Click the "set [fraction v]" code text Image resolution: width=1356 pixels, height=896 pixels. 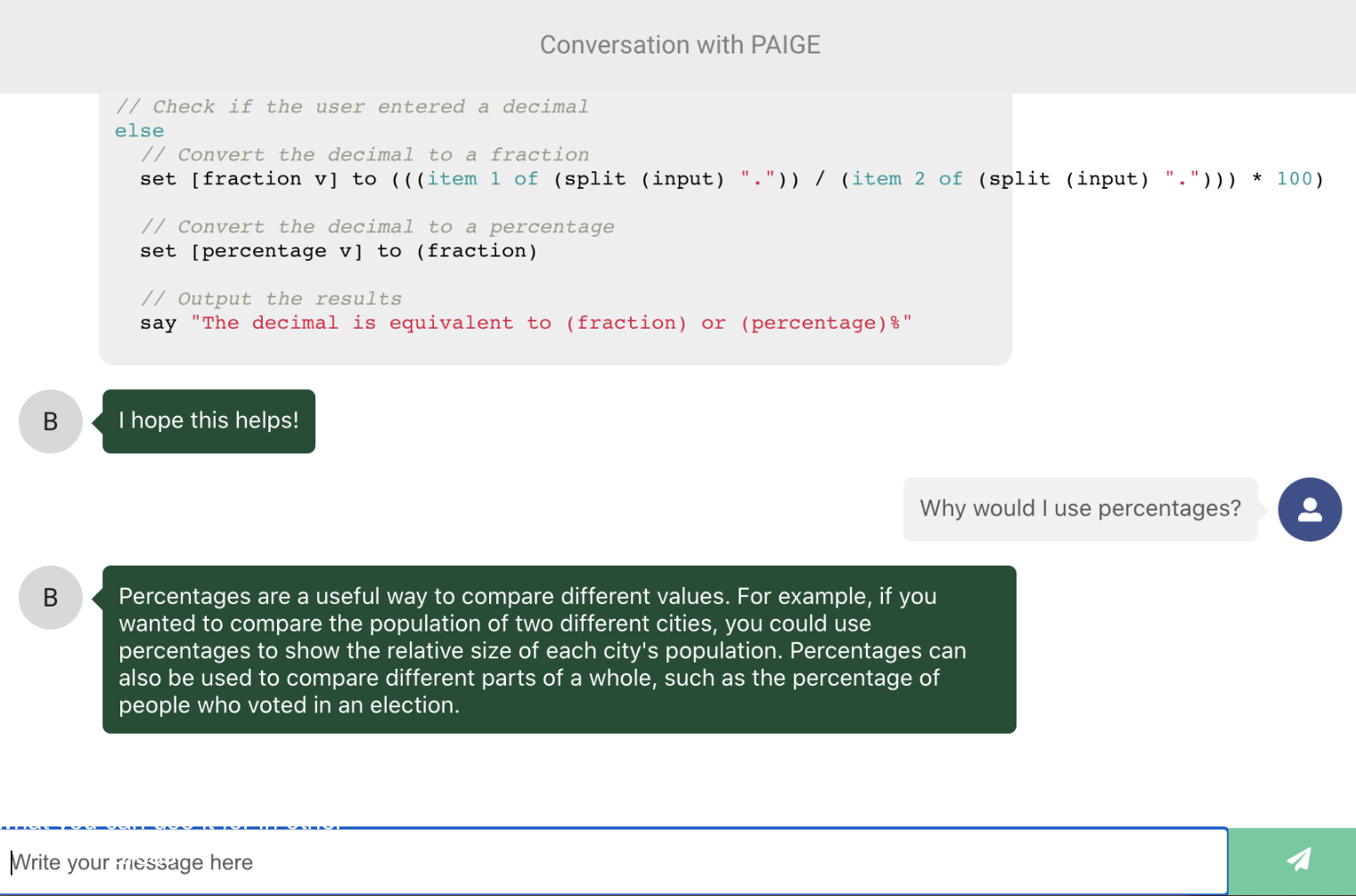[239, 179]
